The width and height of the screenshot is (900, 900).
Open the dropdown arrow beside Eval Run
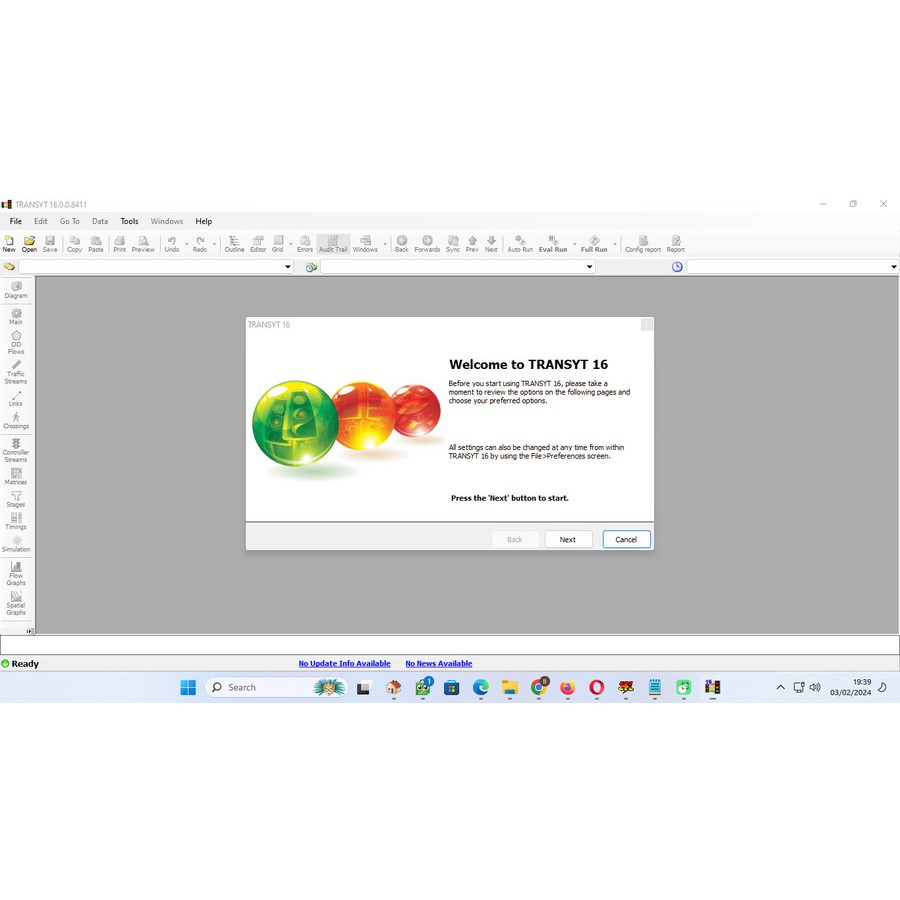tap(575, 245)
